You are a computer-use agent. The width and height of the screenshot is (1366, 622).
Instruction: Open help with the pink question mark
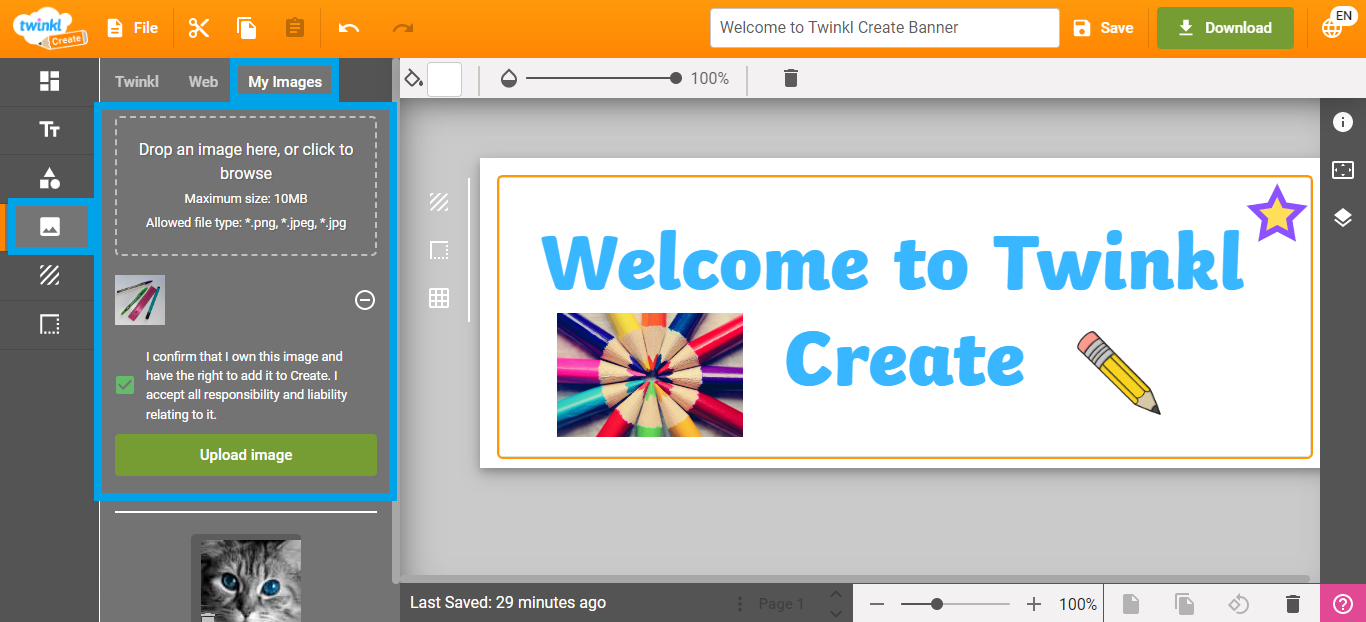pos(1343,603)
